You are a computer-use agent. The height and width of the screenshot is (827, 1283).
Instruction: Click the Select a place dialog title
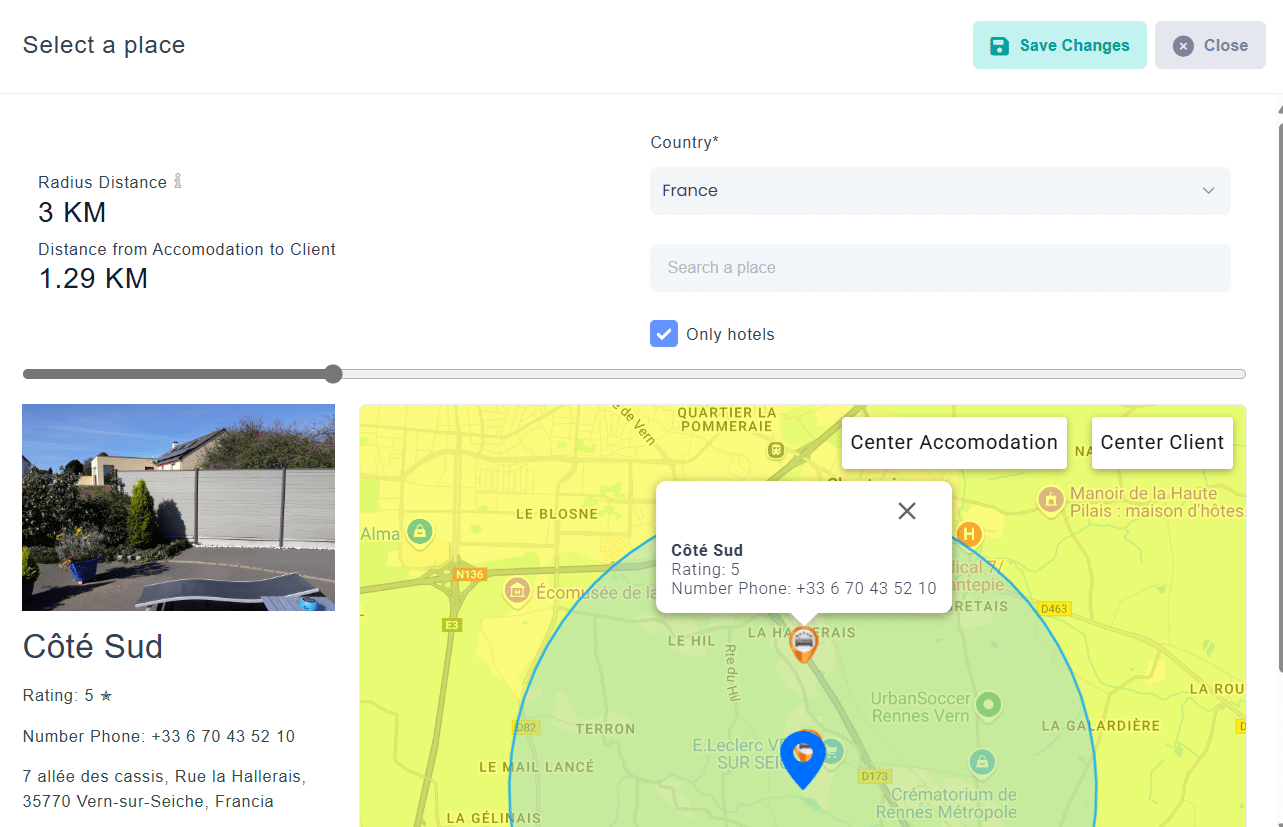click(x=104, y=45)
